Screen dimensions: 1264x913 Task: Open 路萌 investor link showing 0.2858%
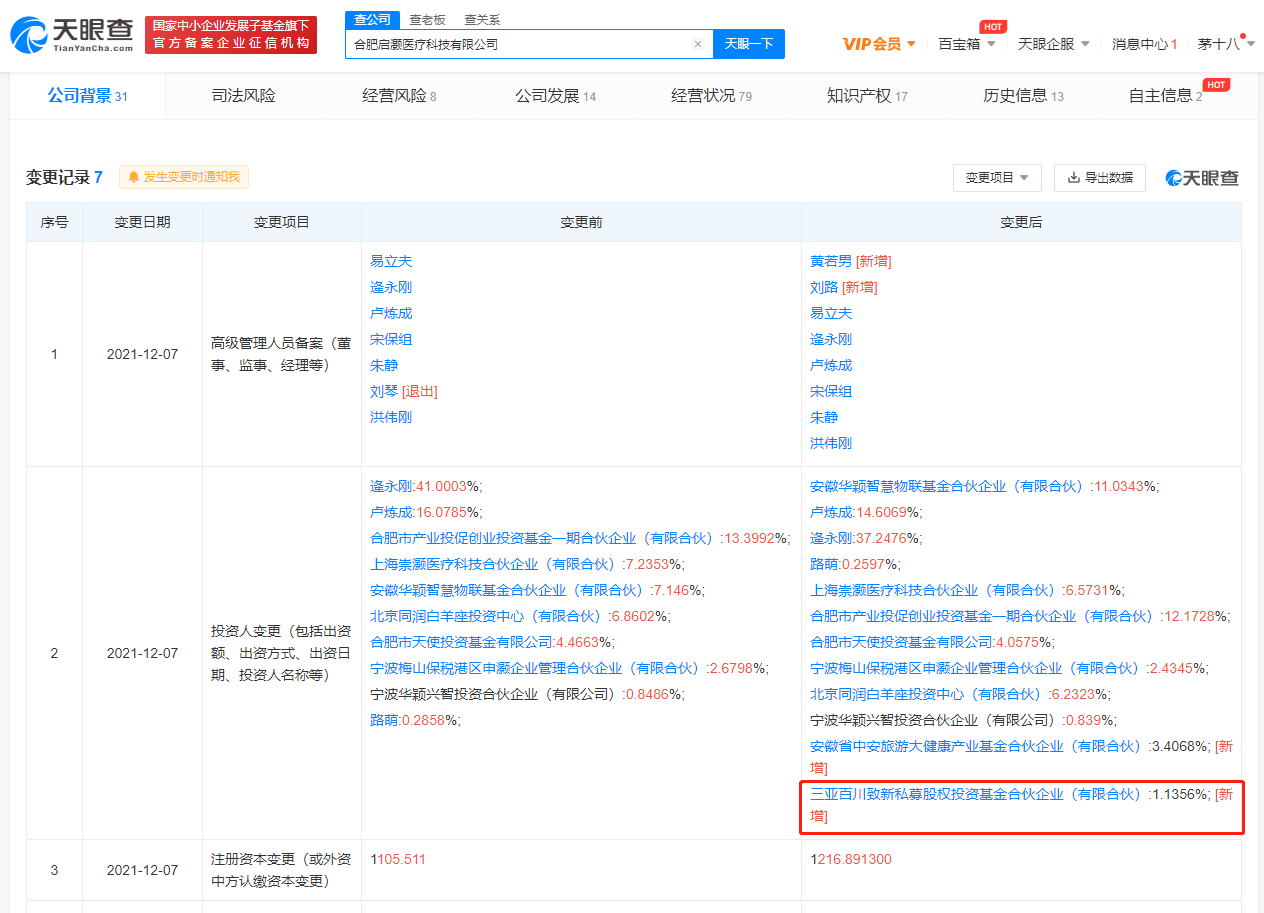coord(384,721)
